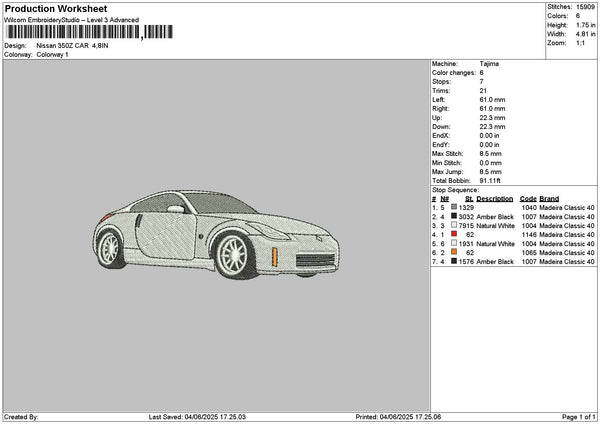Click the orange swatch in stop 6

coord(454,253)
